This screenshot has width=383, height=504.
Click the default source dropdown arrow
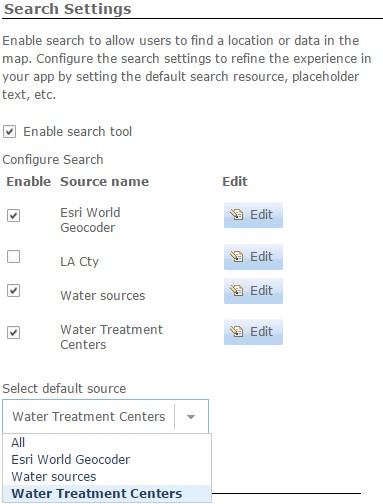191,417
